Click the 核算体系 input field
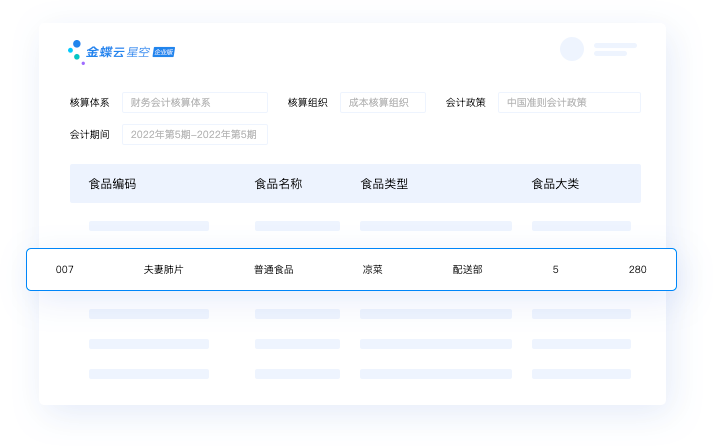Image resolution: width=713 pixels, height=446 pixels. (195, 102)
